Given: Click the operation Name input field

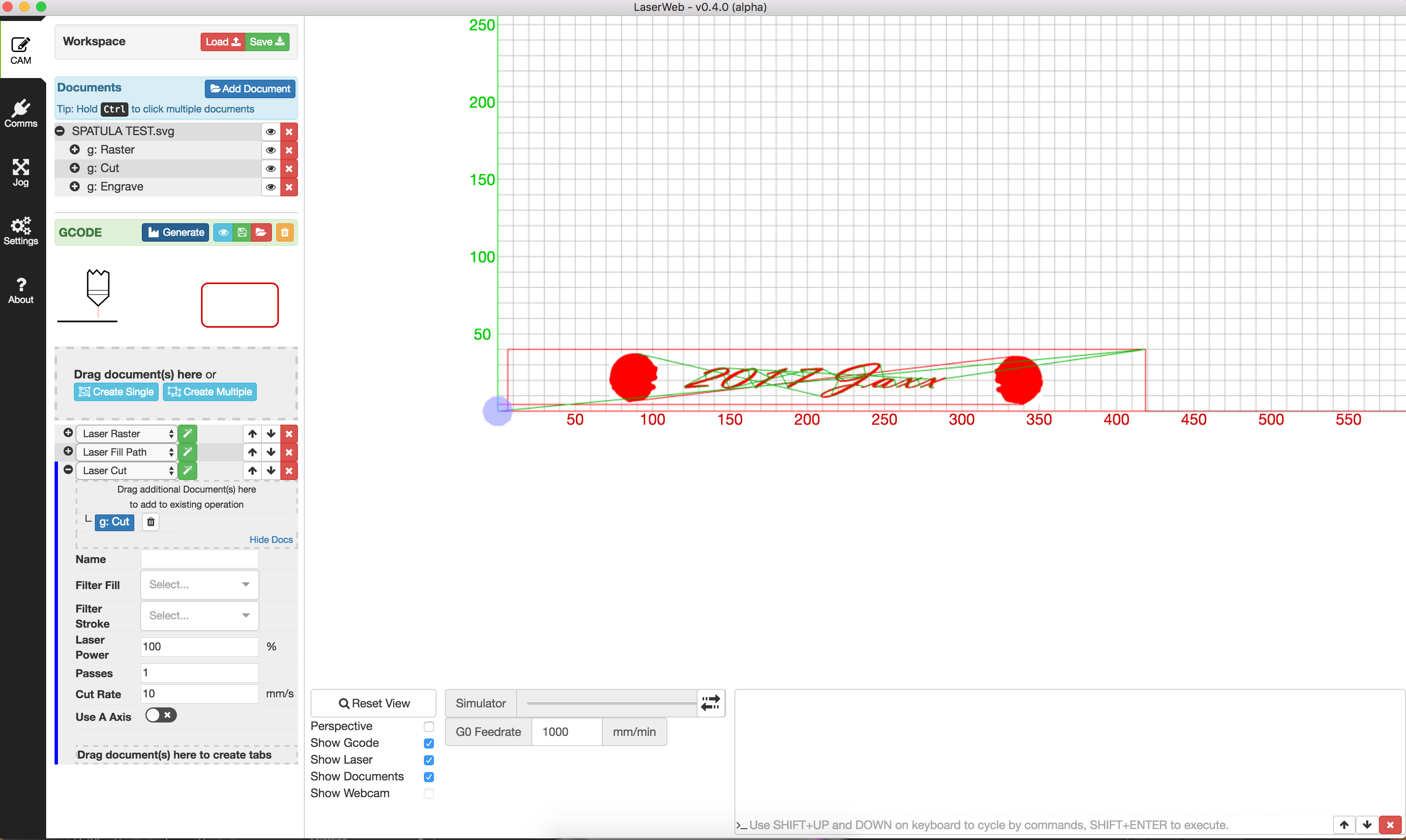Looking at the screenshot, I should [x=200, y=560].
